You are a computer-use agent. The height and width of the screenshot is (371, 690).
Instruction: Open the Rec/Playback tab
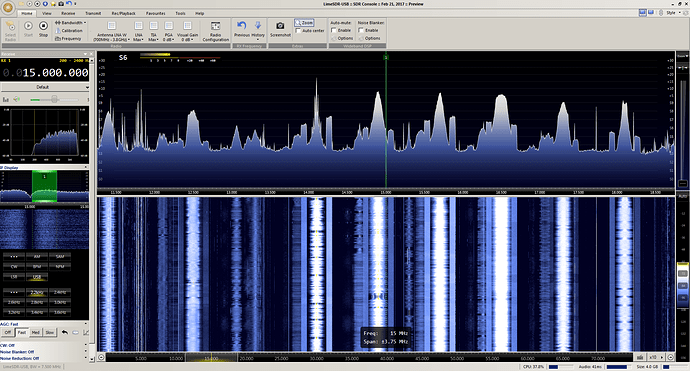124,13
